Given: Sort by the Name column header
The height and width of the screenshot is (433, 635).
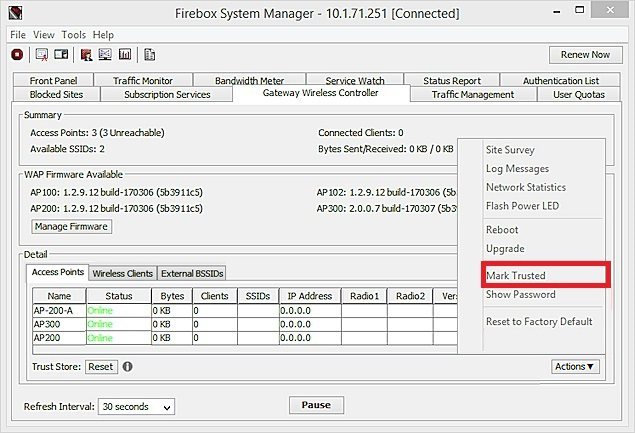Looking at the screenshot, I should pyautogui.click(x=59, y=296).
